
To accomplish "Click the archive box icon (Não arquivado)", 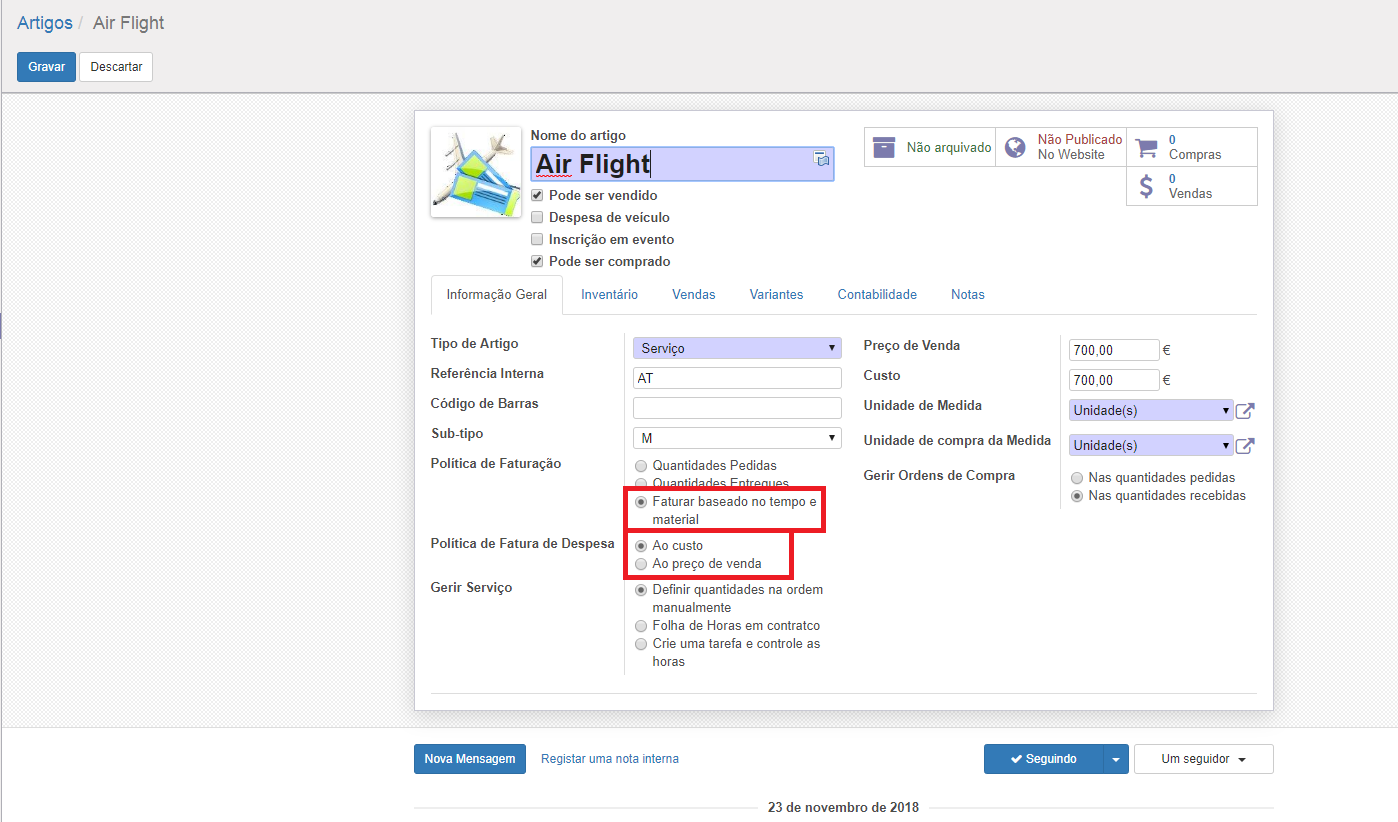I will [884, 147].
